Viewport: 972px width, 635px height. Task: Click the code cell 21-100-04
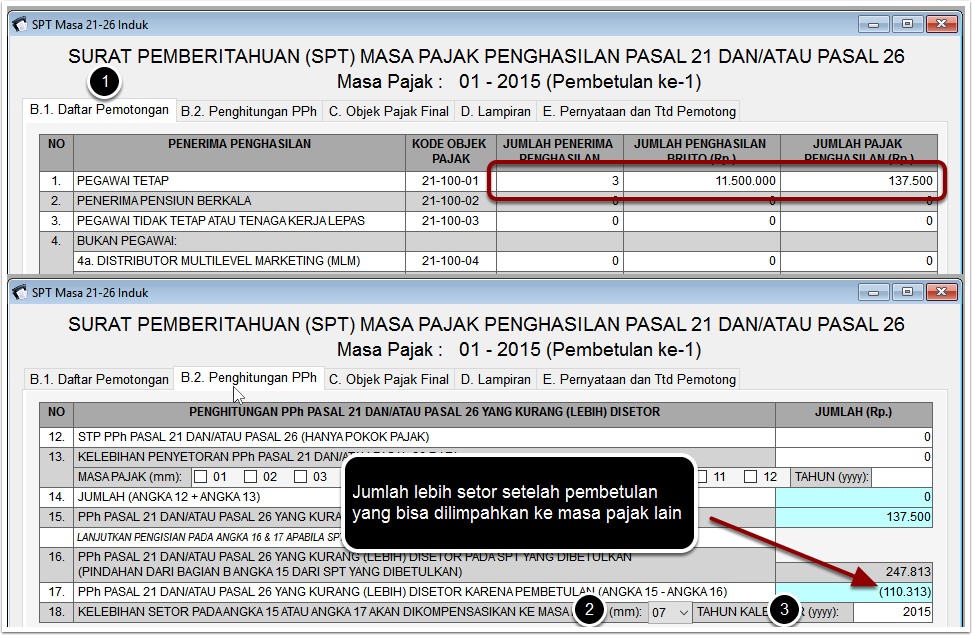[451, 261]
